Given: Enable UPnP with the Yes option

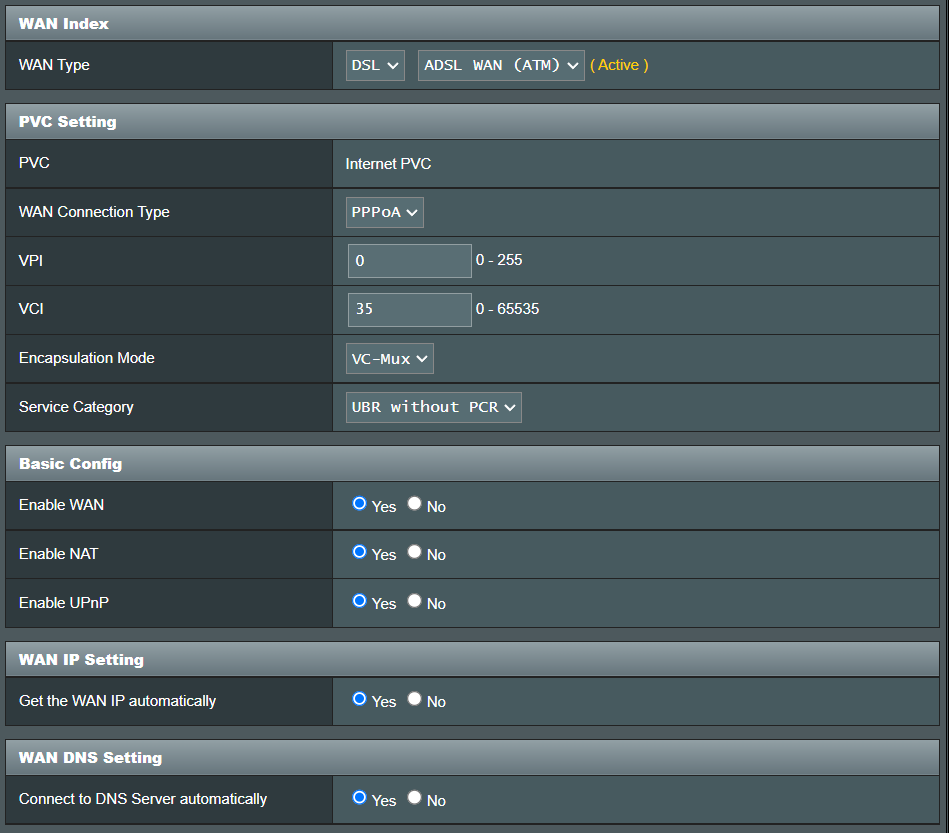Looking at the screenshot, I should [x=360, y=601].
